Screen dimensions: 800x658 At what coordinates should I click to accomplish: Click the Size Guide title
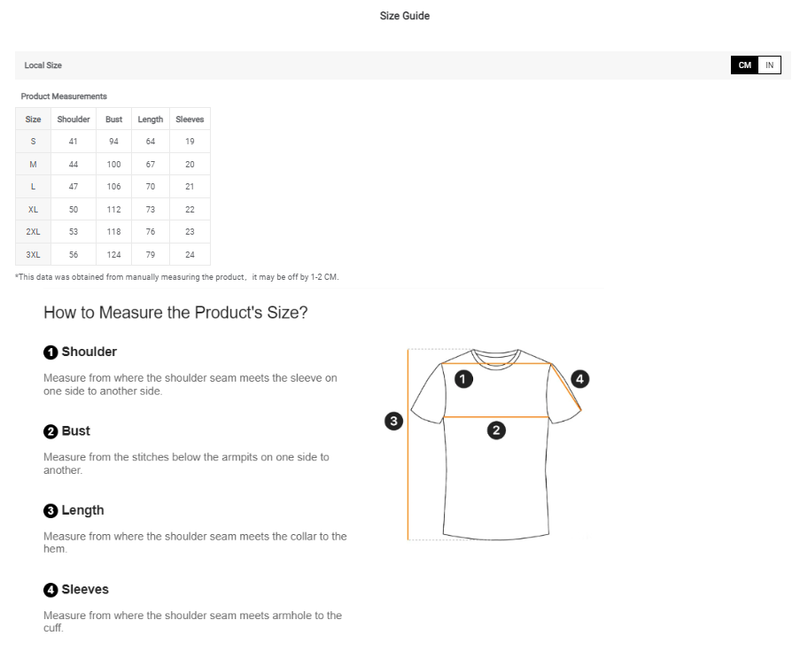tap(405, 16)
